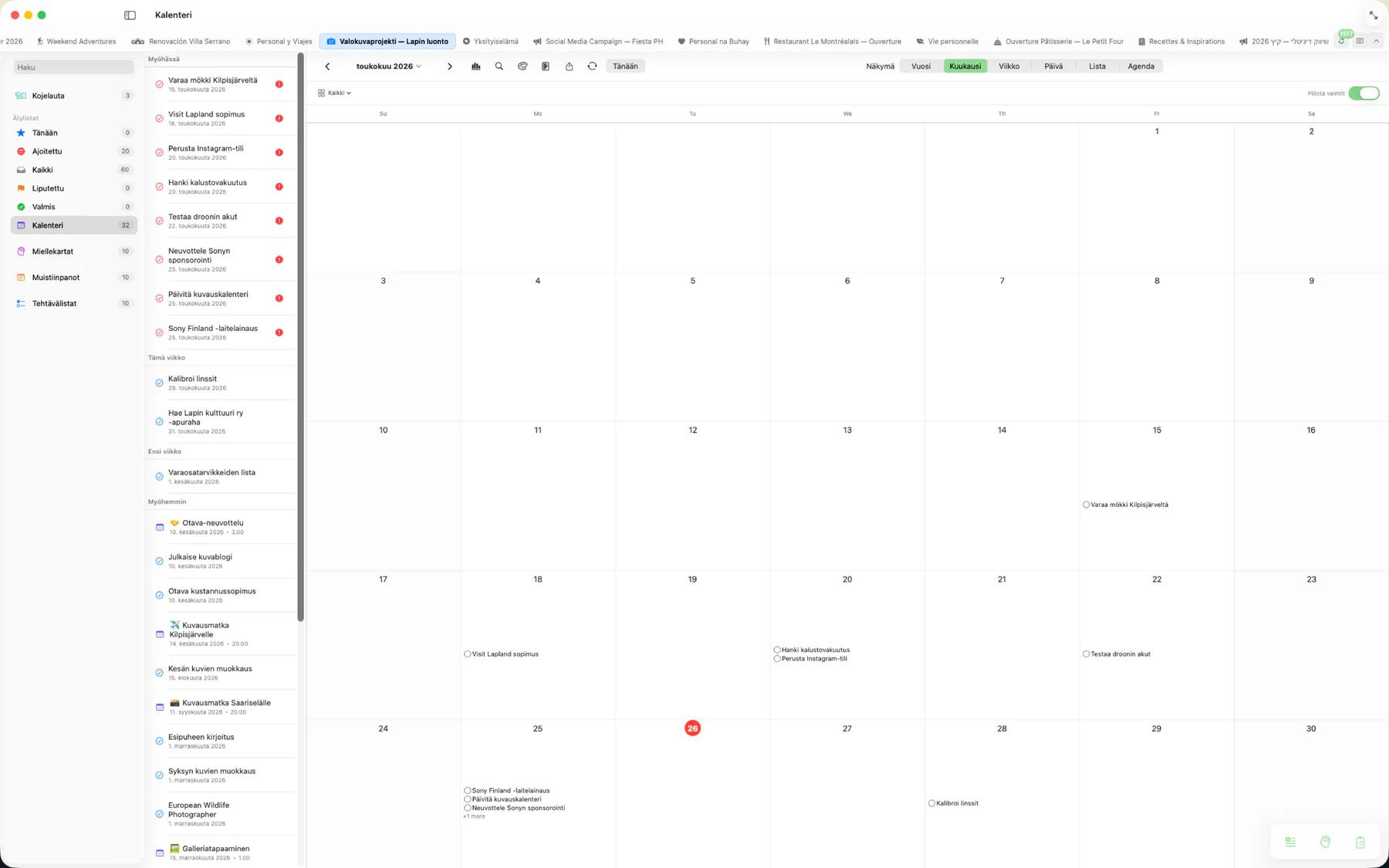The width and height of the screenshot is (1389, 868).
Task: Open the Kalenteri sidebar item
Action: [x=74, y=225]
